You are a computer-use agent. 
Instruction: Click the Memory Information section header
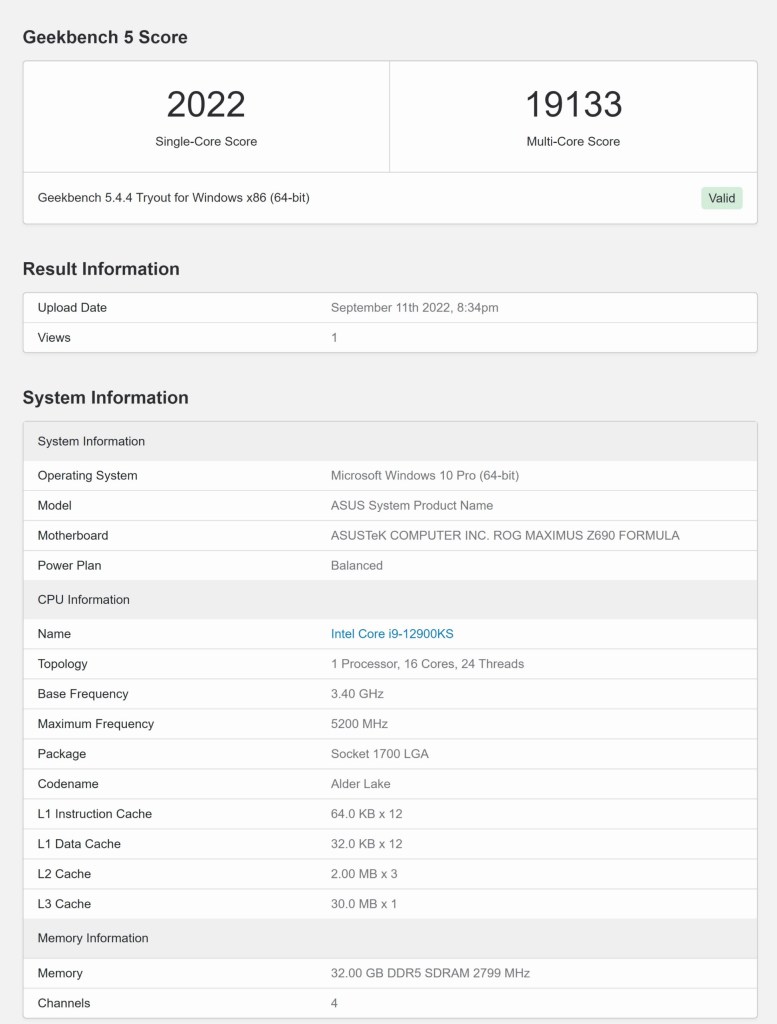tap(390, 938)
